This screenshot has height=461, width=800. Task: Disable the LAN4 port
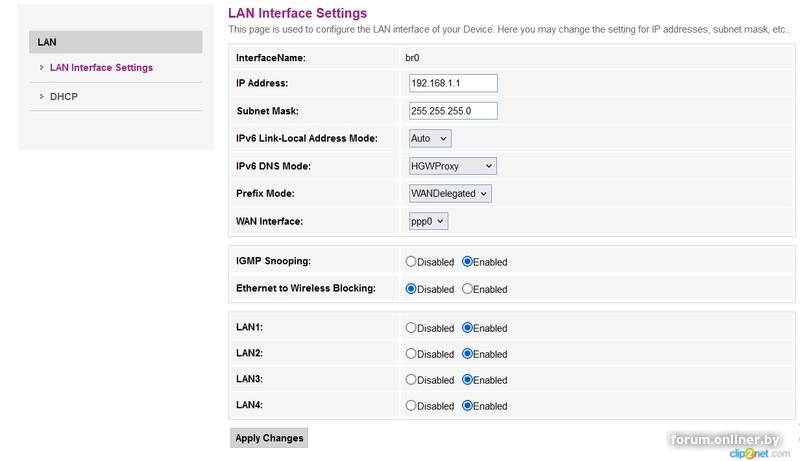click(411, 406)
